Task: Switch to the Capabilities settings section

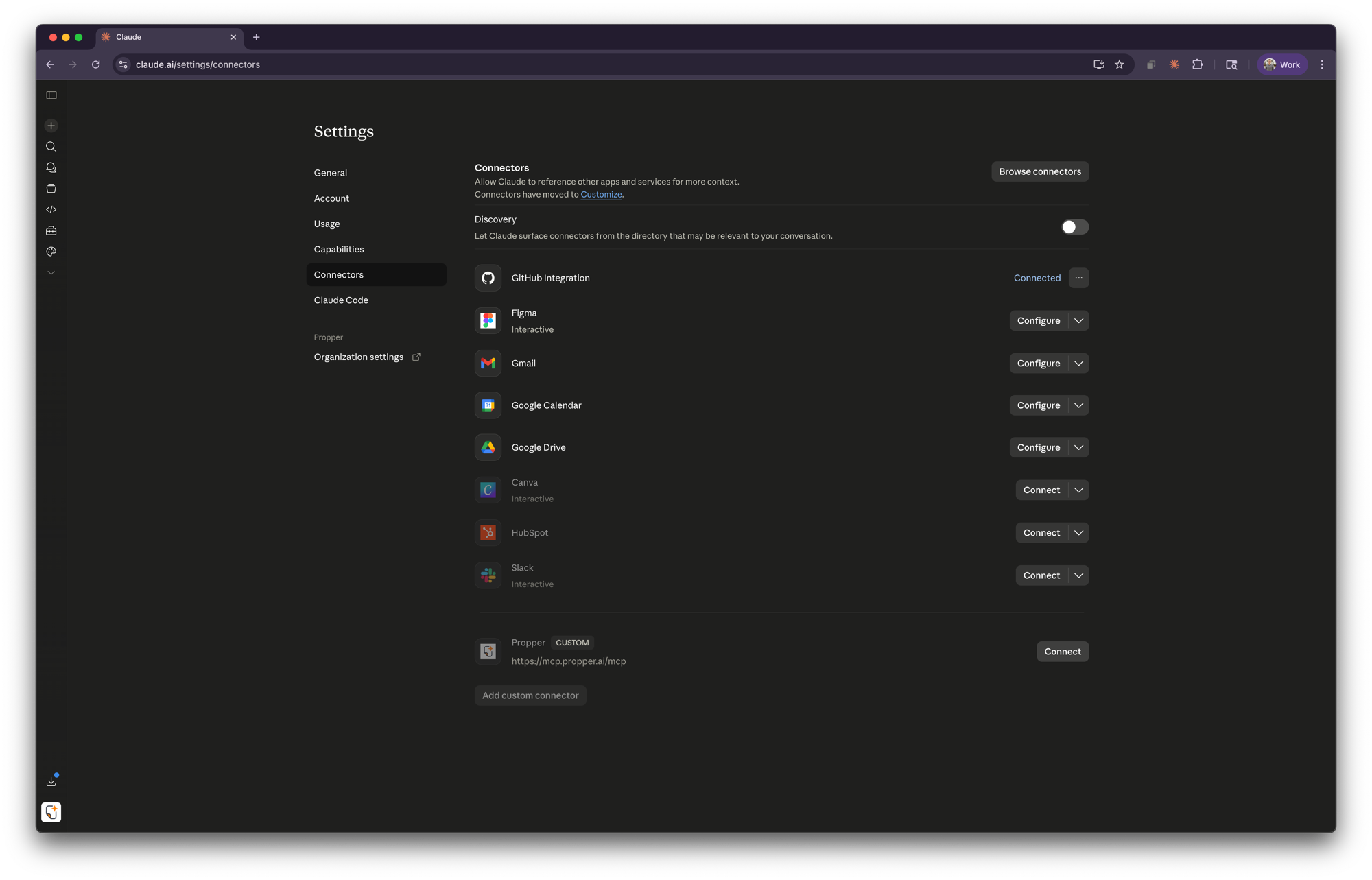Action: [x=339, y=249]
